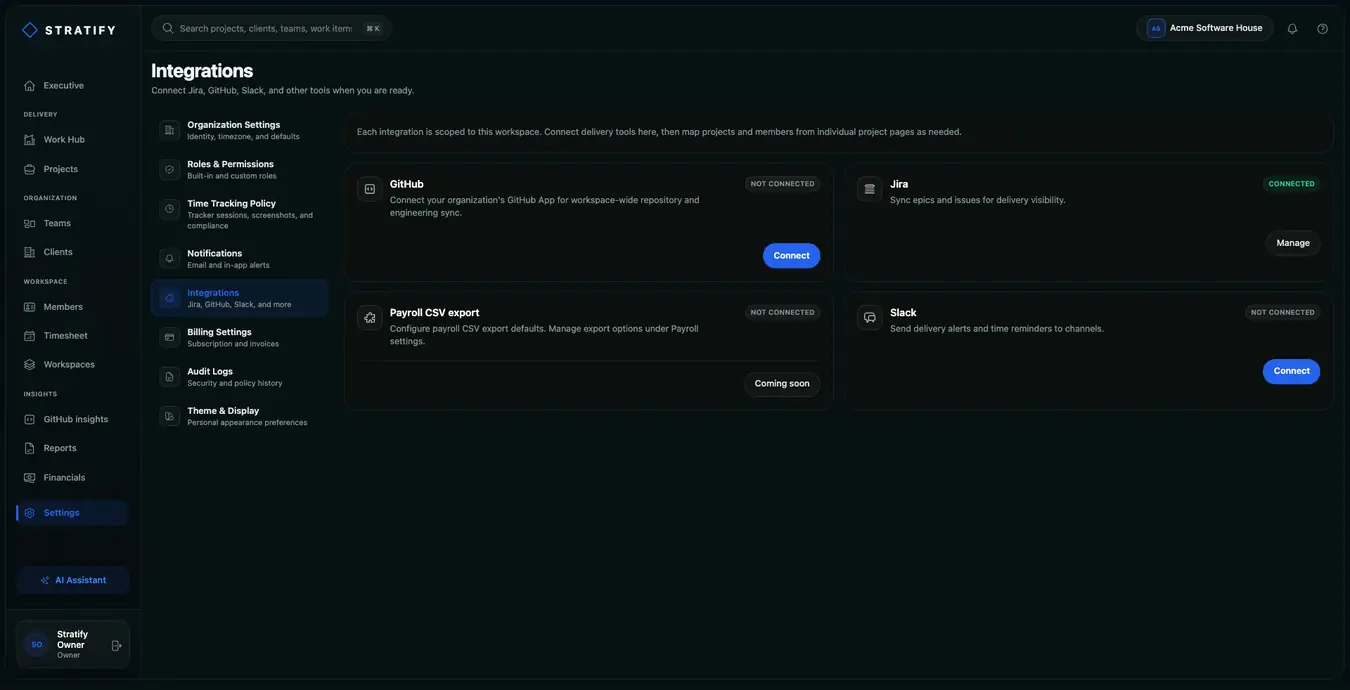Click the Jira integration card icon
1350x690 pixels.
pyautogui.click(x=870, y=189)
